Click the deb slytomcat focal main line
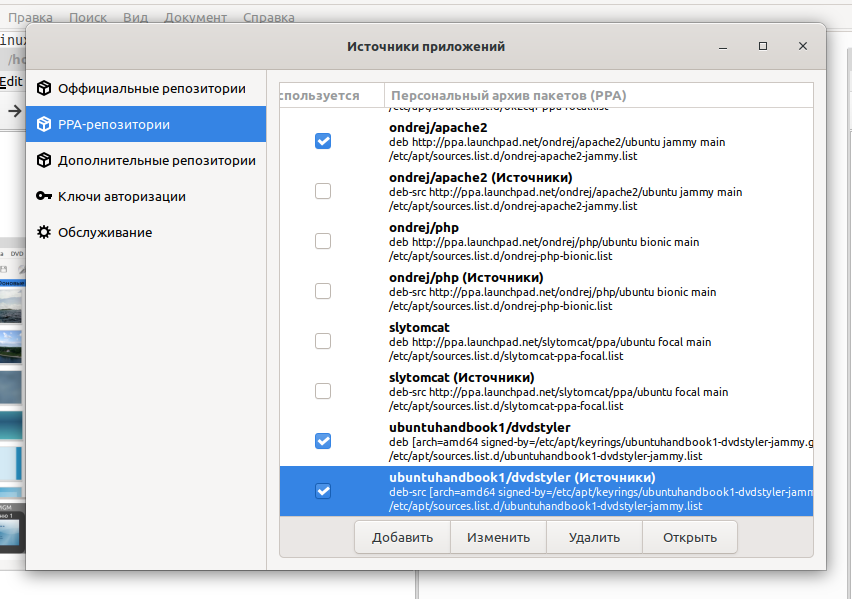Viewport: 852px width, 599px height. (550, 342)
